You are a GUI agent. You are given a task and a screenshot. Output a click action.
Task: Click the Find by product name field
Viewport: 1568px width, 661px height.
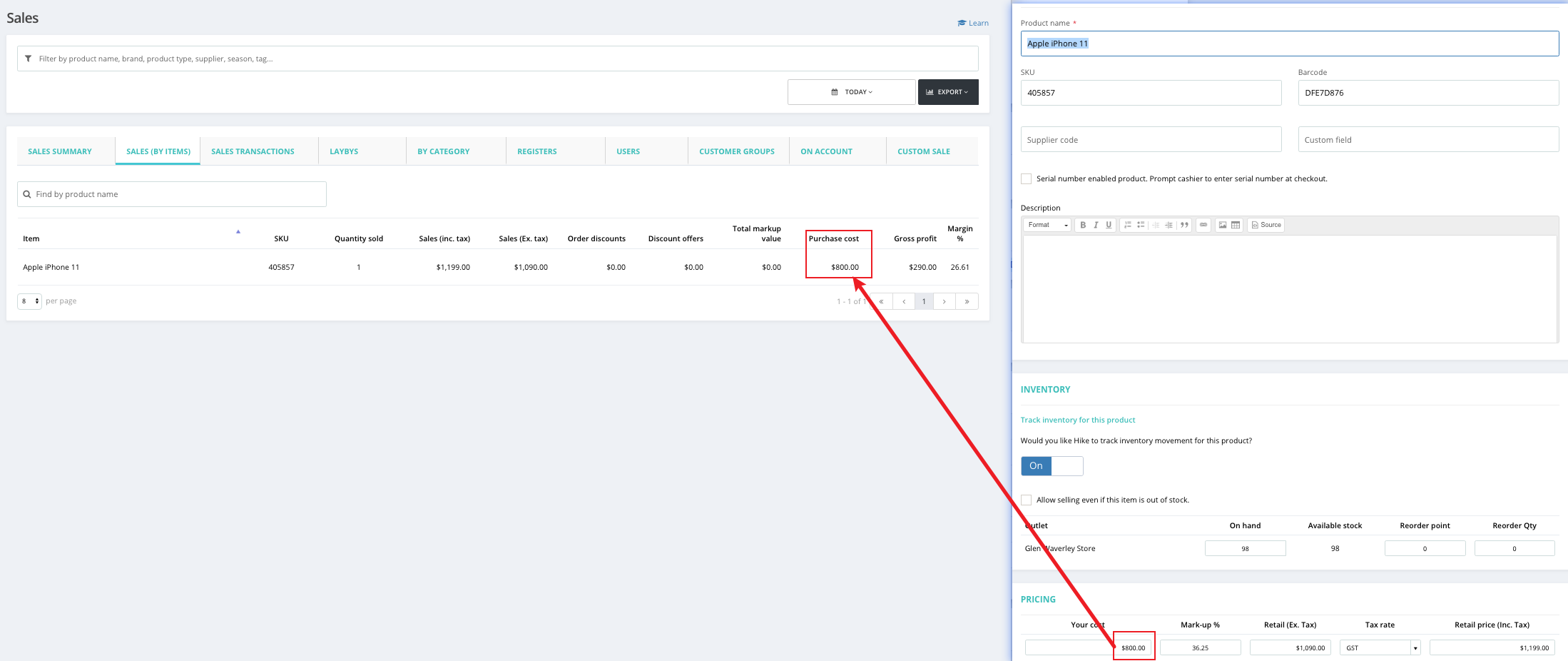point(172,194)
